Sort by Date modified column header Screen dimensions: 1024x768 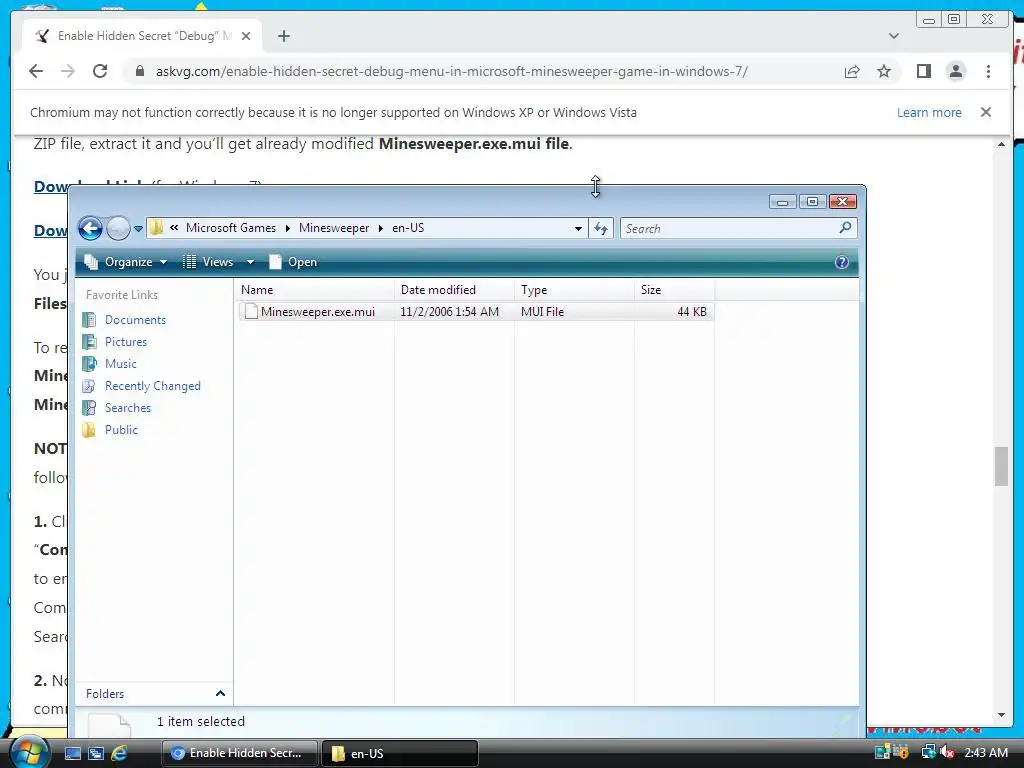pyautogui.click(x=454, y=290)
